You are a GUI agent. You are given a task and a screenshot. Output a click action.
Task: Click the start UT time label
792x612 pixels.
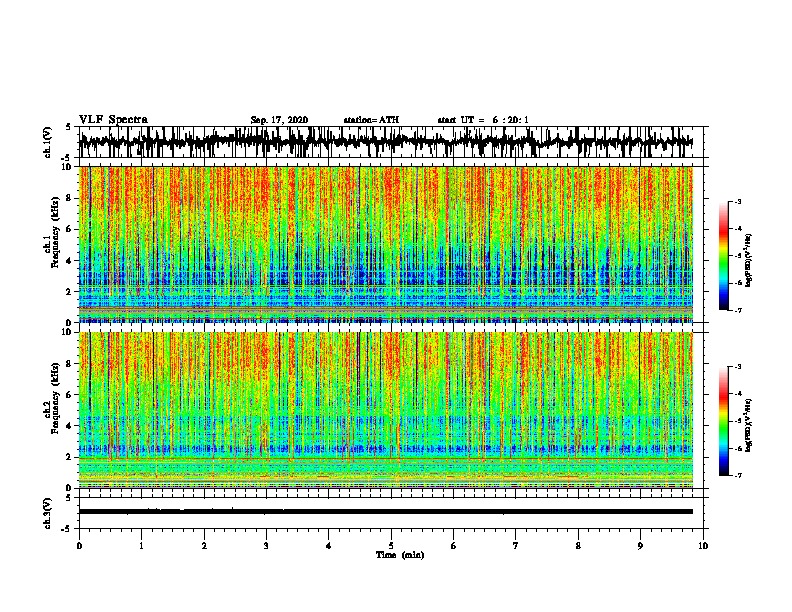tap(483, 120)
